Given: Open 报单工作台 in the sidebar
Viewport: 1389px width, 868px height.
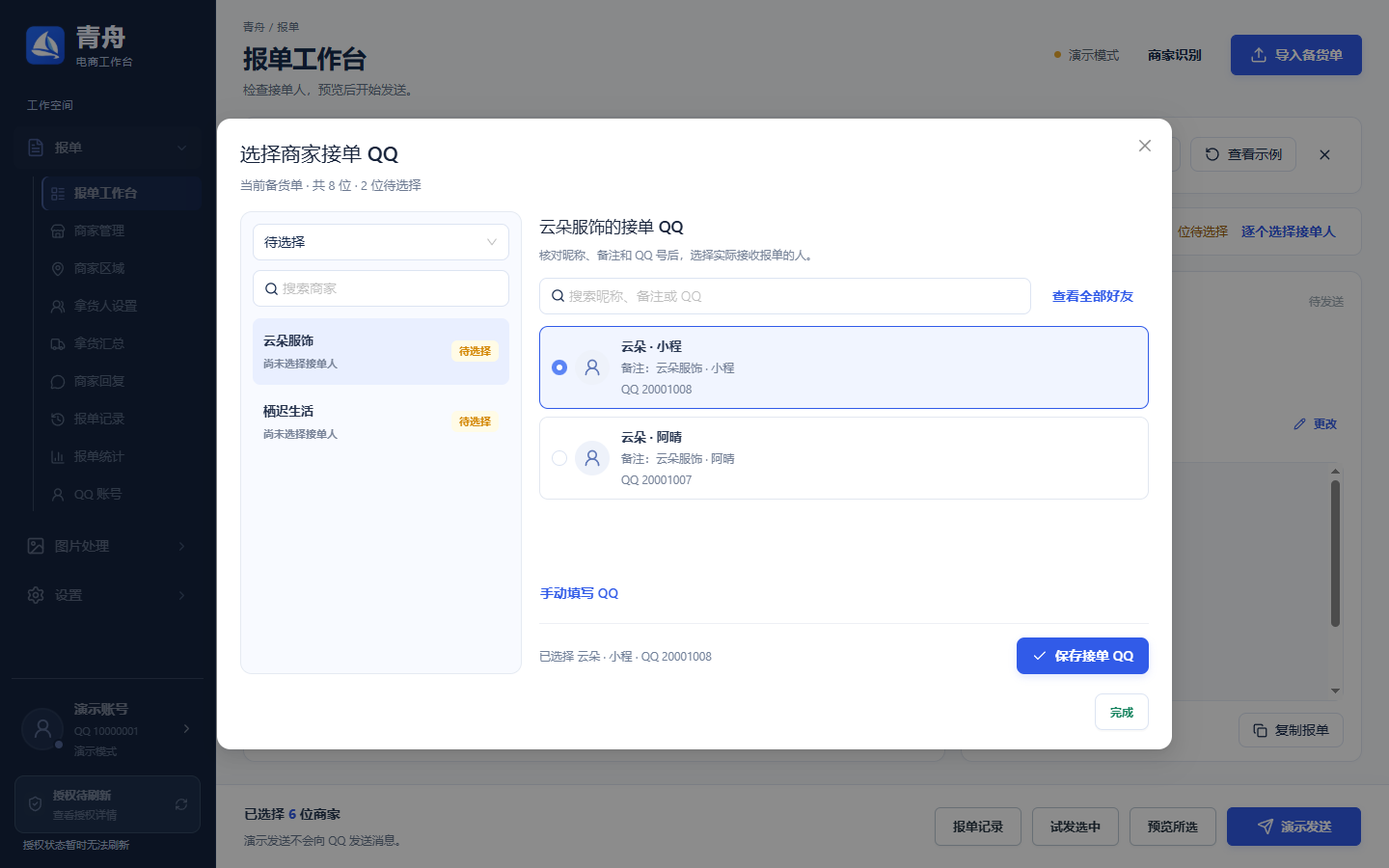Looking at the screenshot, I should point(122,193).
